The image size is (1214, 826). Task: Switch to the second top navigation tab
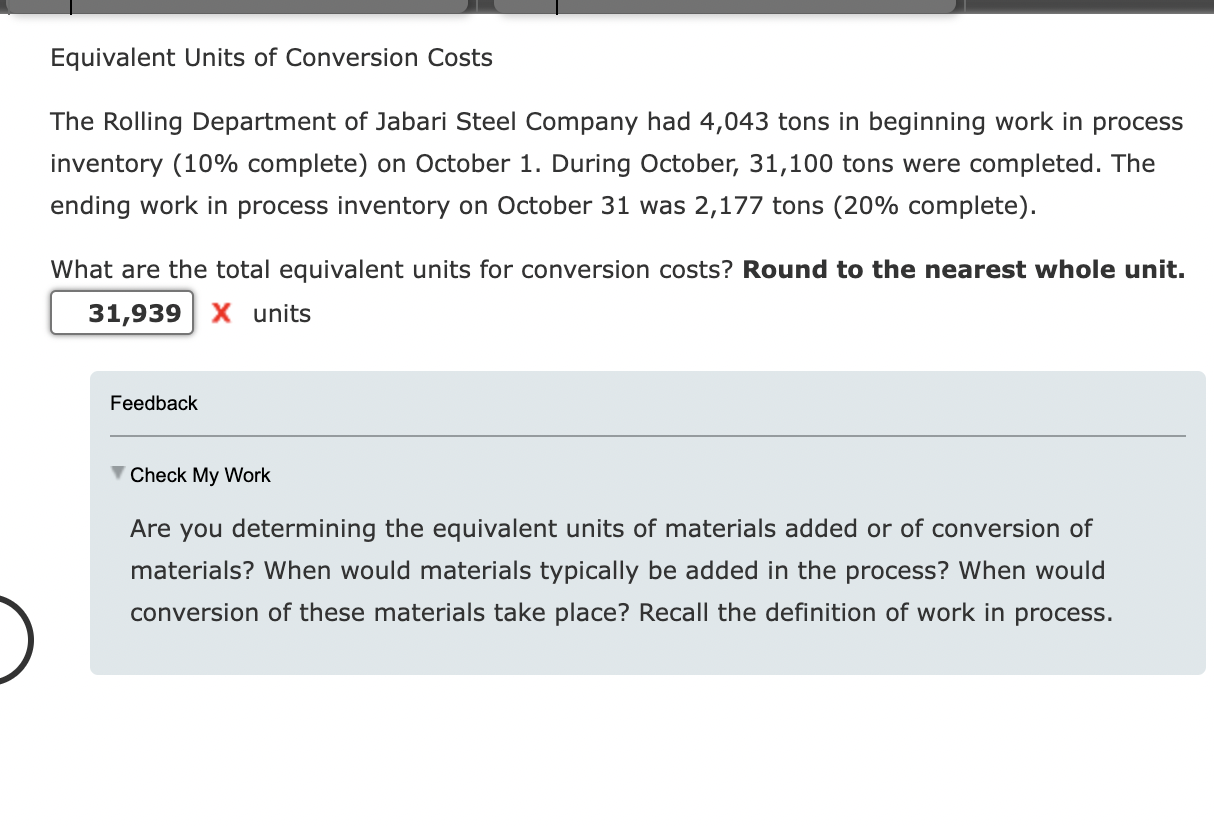coord(750,8)
